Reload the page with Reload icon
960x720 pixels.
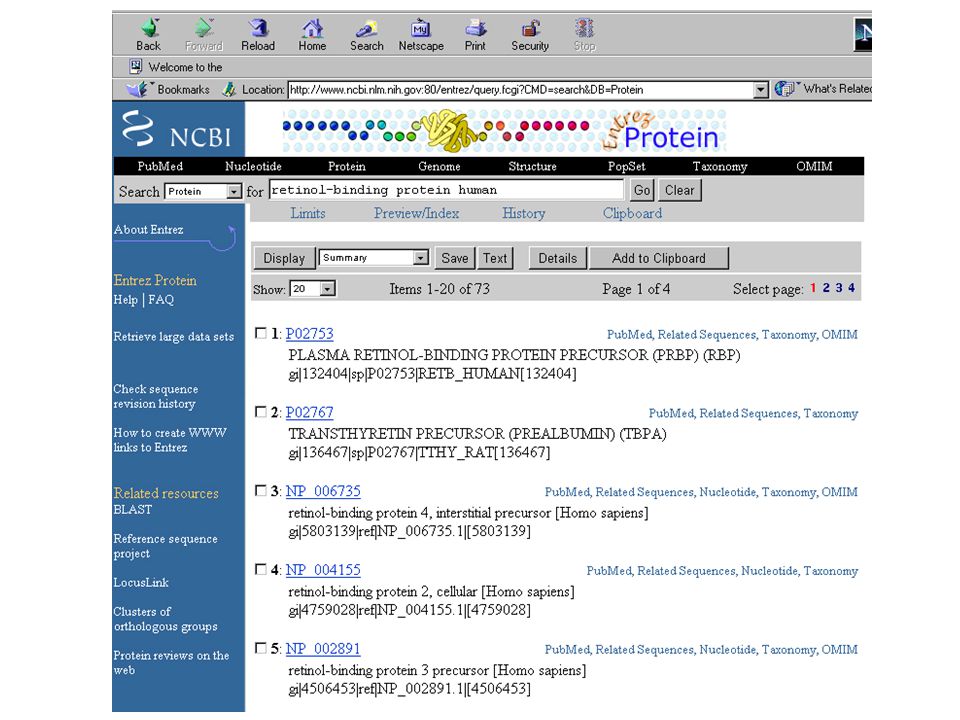(x=258, y=28)
